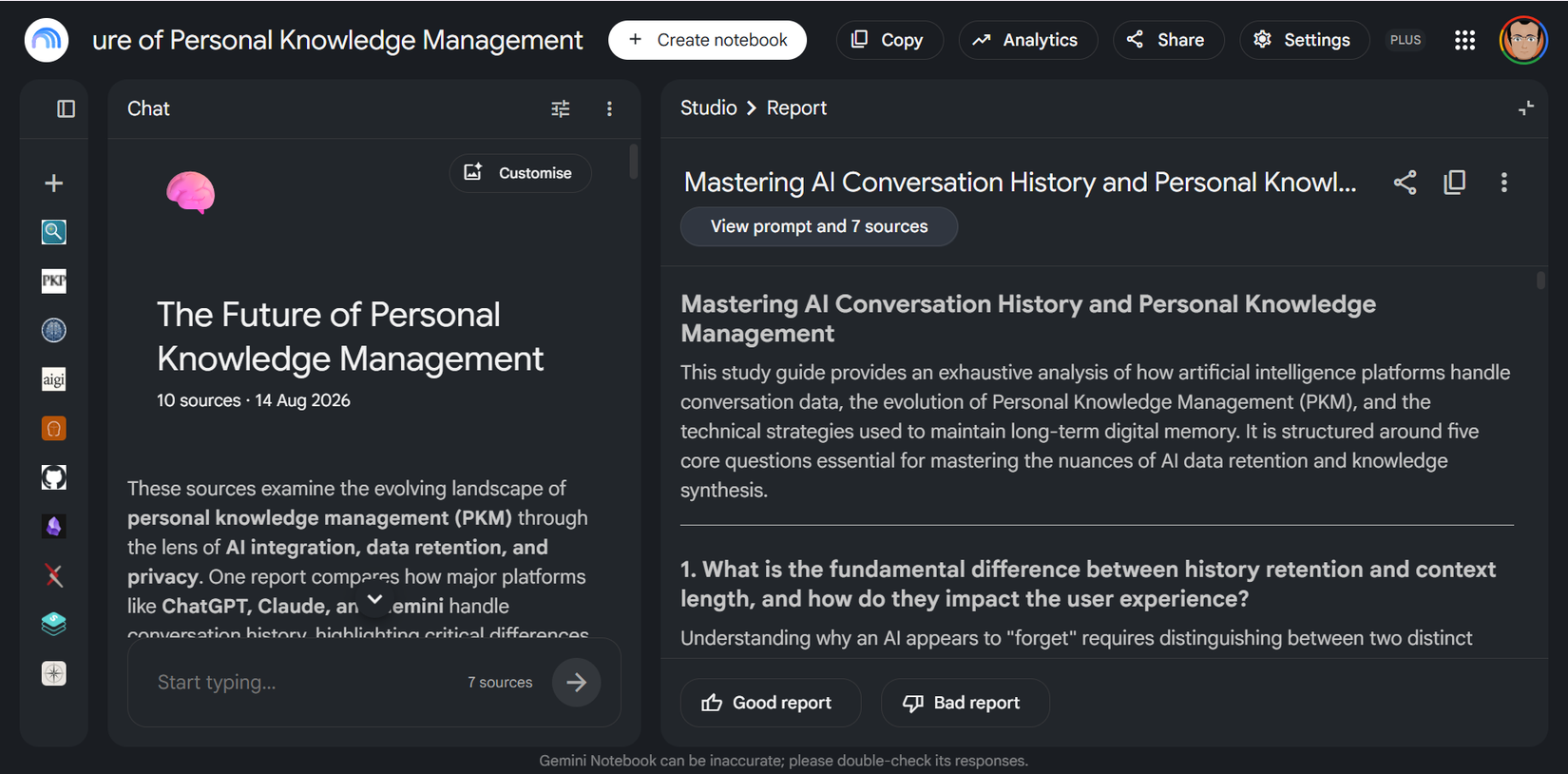Click the 'The Future of Personal Knowledge Management' heading

point(350,337)
